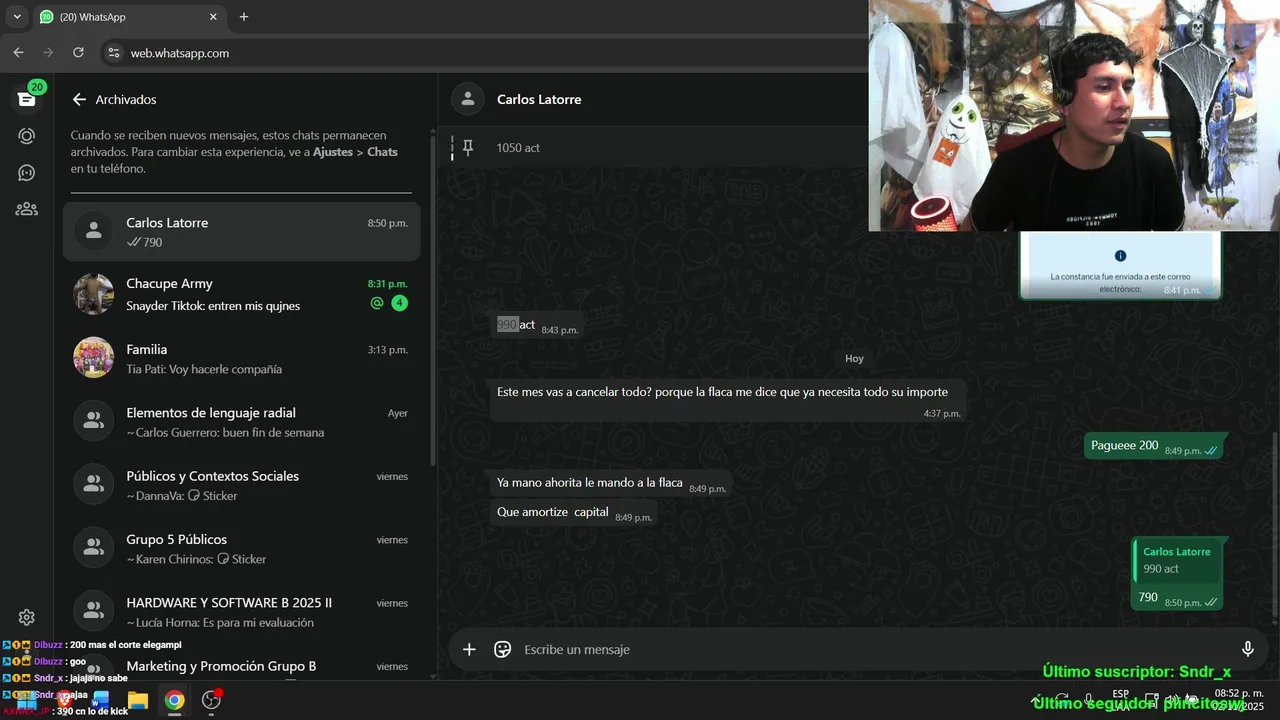Open the Communities icon in sidebar
The image size is (1280, 720).
coord(27,209)
